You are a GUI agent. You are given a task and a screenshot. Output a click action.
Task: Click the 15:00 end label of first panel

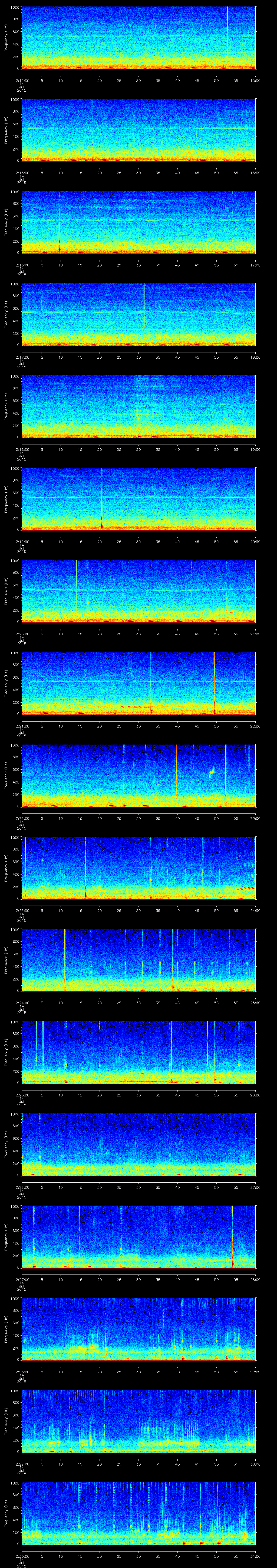point(255,80)
